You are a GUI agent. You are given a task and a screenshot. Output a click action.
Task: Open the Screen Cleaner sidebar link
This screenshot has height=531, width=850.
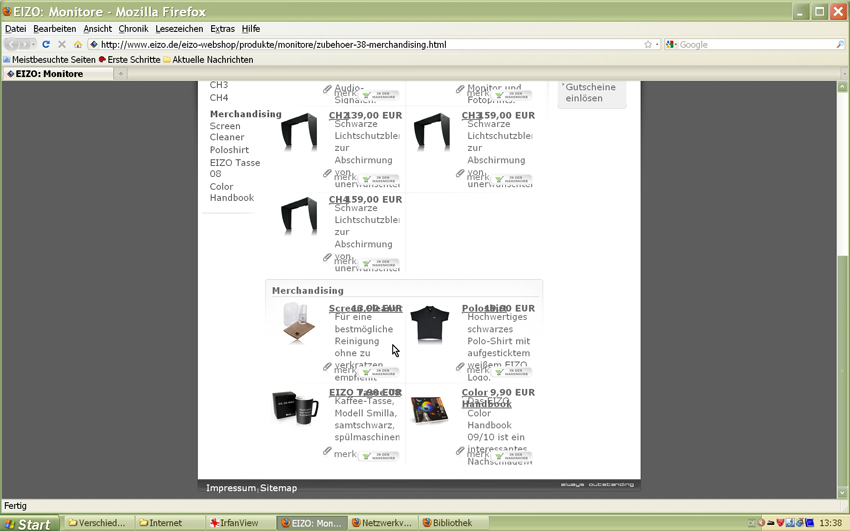pos(227,132)
